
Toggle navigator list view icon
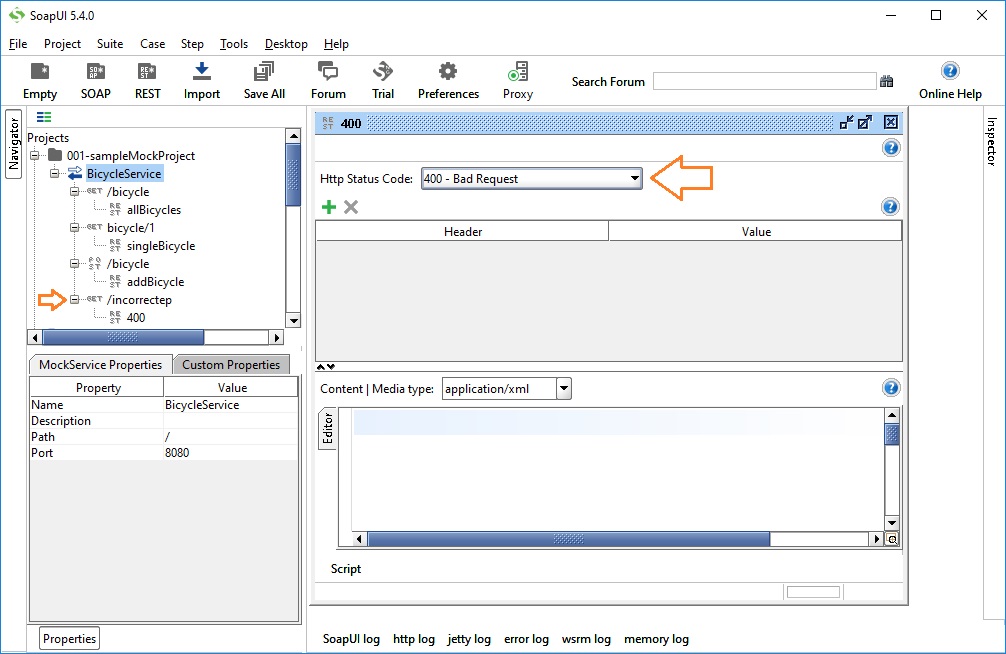pos(44,117)
